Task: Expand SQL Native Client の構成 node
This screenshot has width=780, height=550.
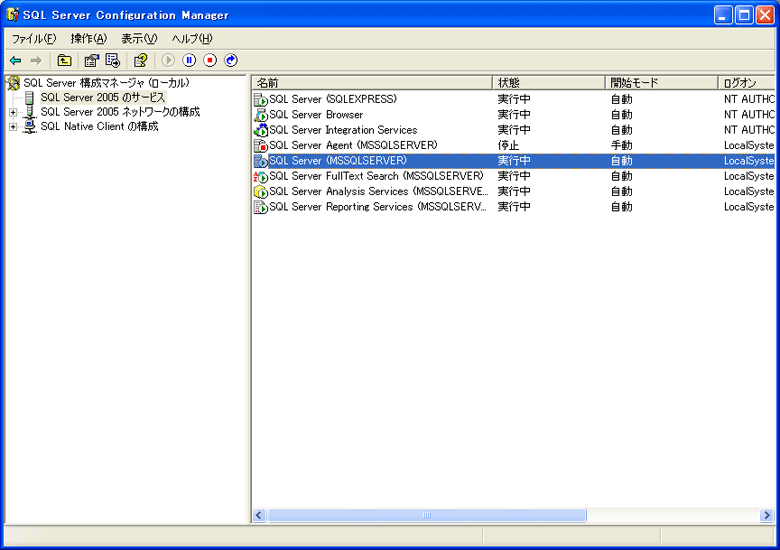Action: [x=13, y=127]
